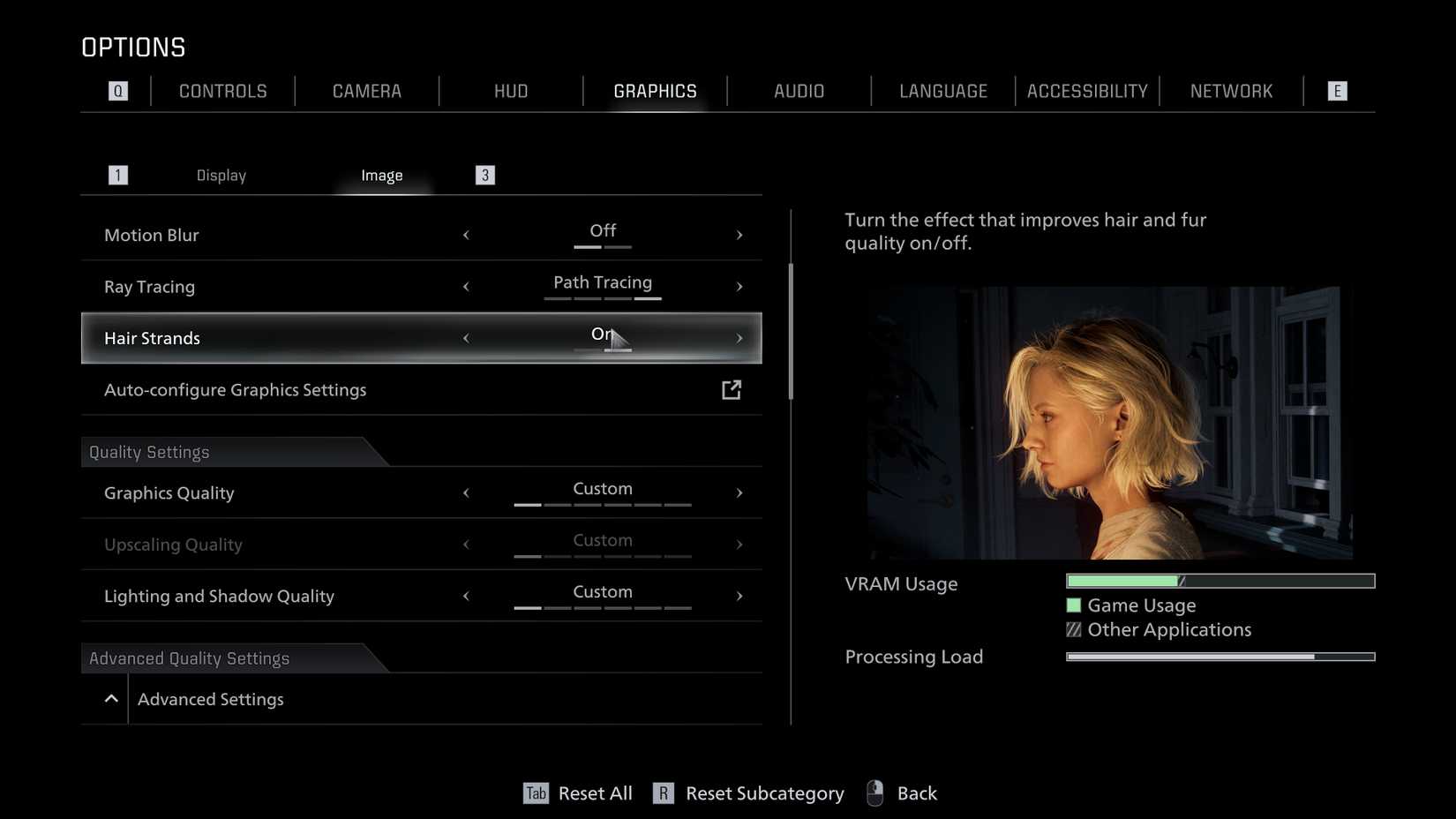The image size is (1456, 819).
Task: Click the R key icon beside Reset Subcategory
Action: point(662,793)
